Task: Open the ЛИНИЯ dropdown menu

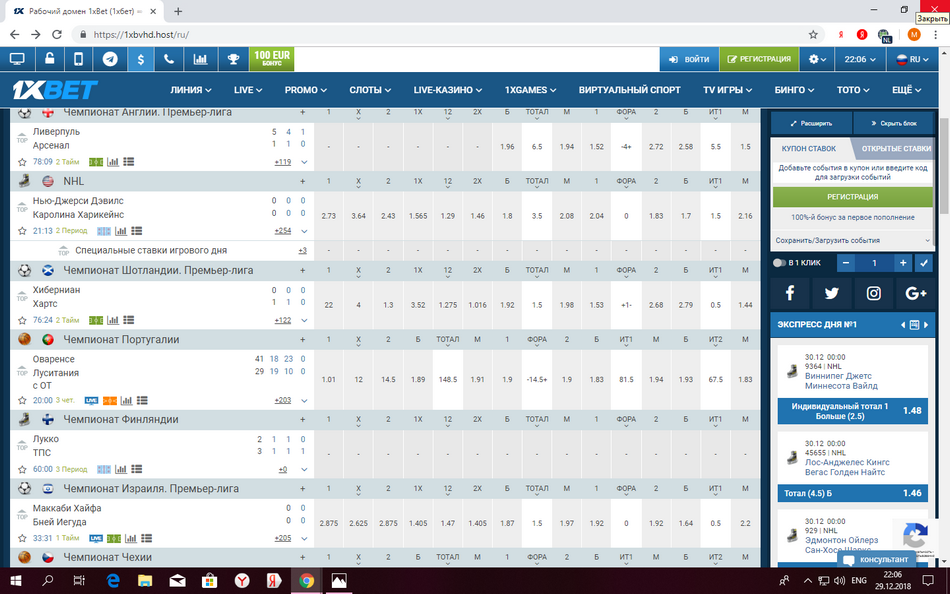Action: 190,90
